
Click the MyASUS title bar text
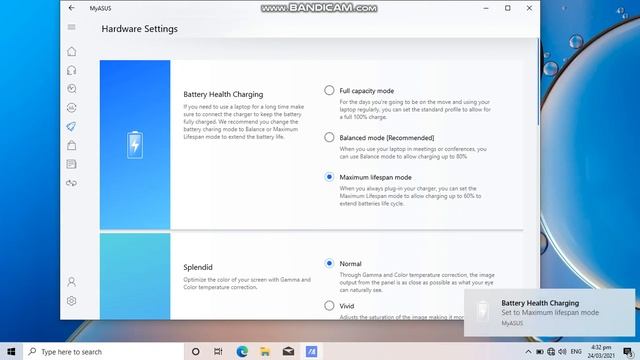pos(100,8)
